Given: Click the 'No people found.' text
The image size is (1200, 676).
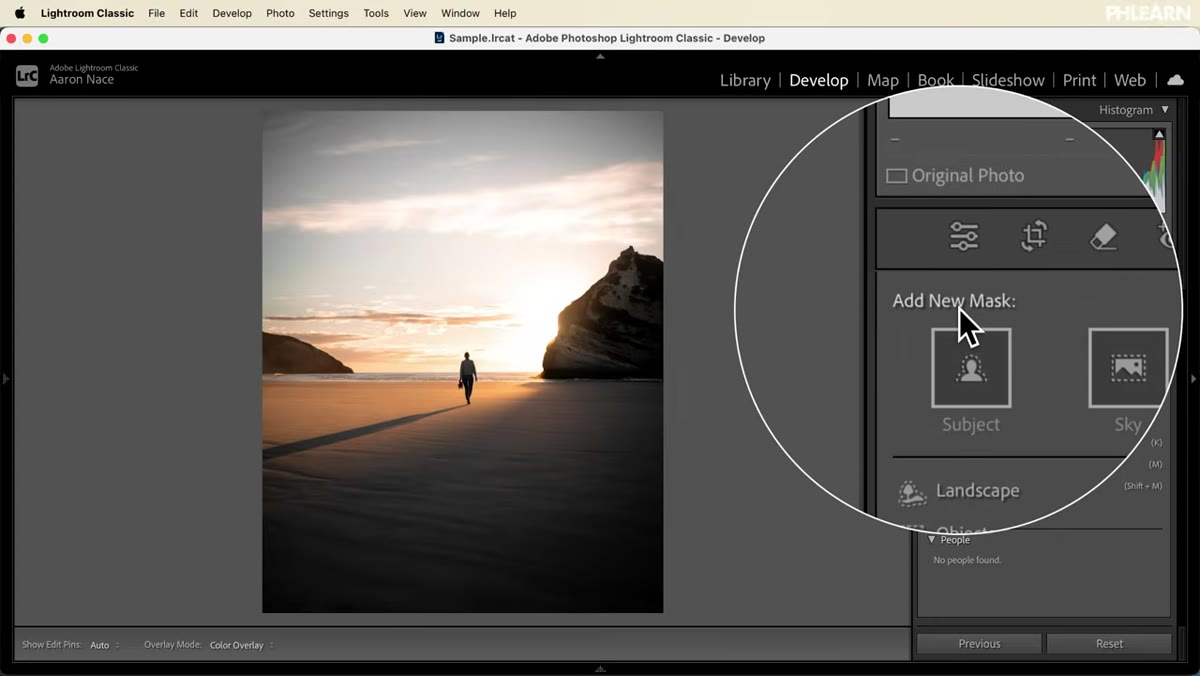Looking at the screenshot, I should [967, 560].
